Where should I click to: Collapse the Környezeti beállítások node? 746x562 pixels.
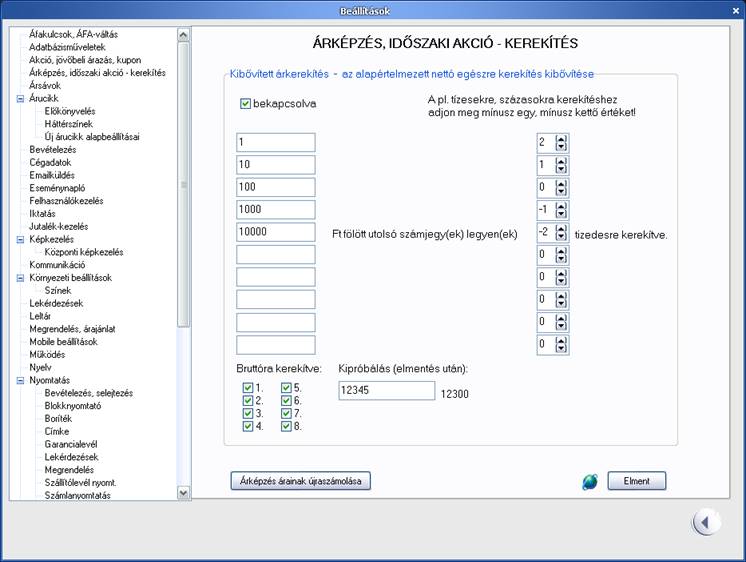[x=20, y=278]
